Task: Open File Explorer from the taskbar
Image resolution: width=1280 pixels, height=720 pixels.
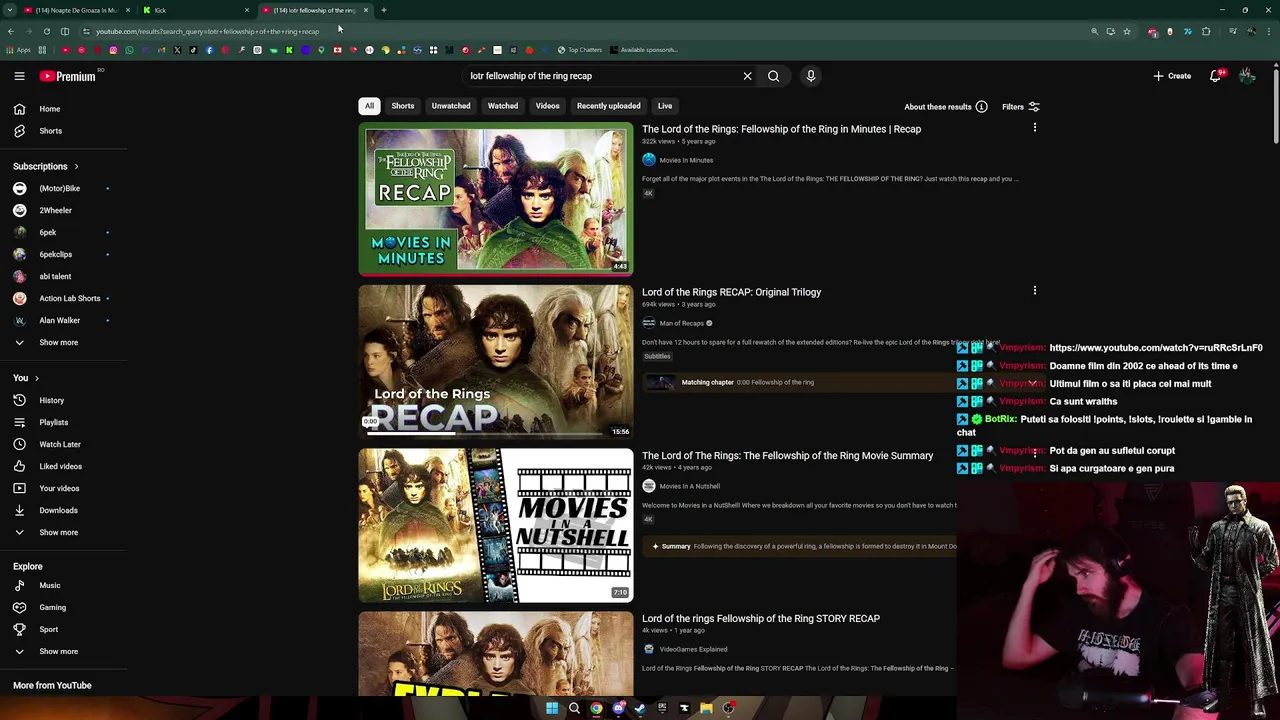Action: click(x=706, y=709)
